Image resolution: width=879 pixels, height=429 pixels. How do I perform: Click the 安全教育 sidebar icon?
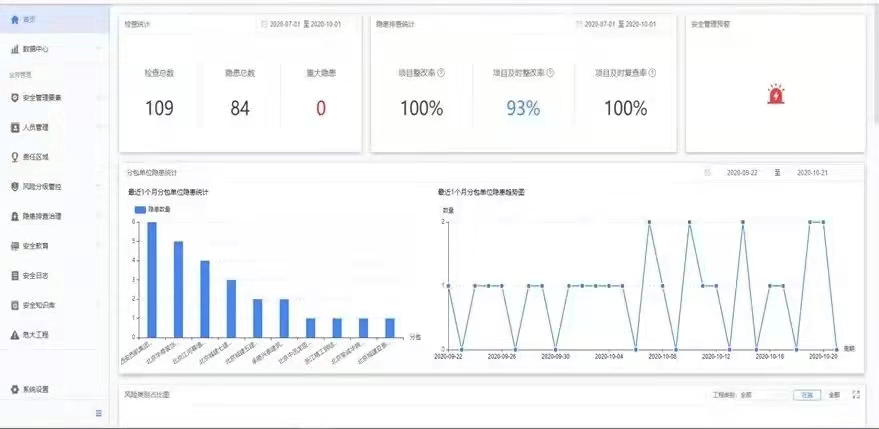(15, 246)
